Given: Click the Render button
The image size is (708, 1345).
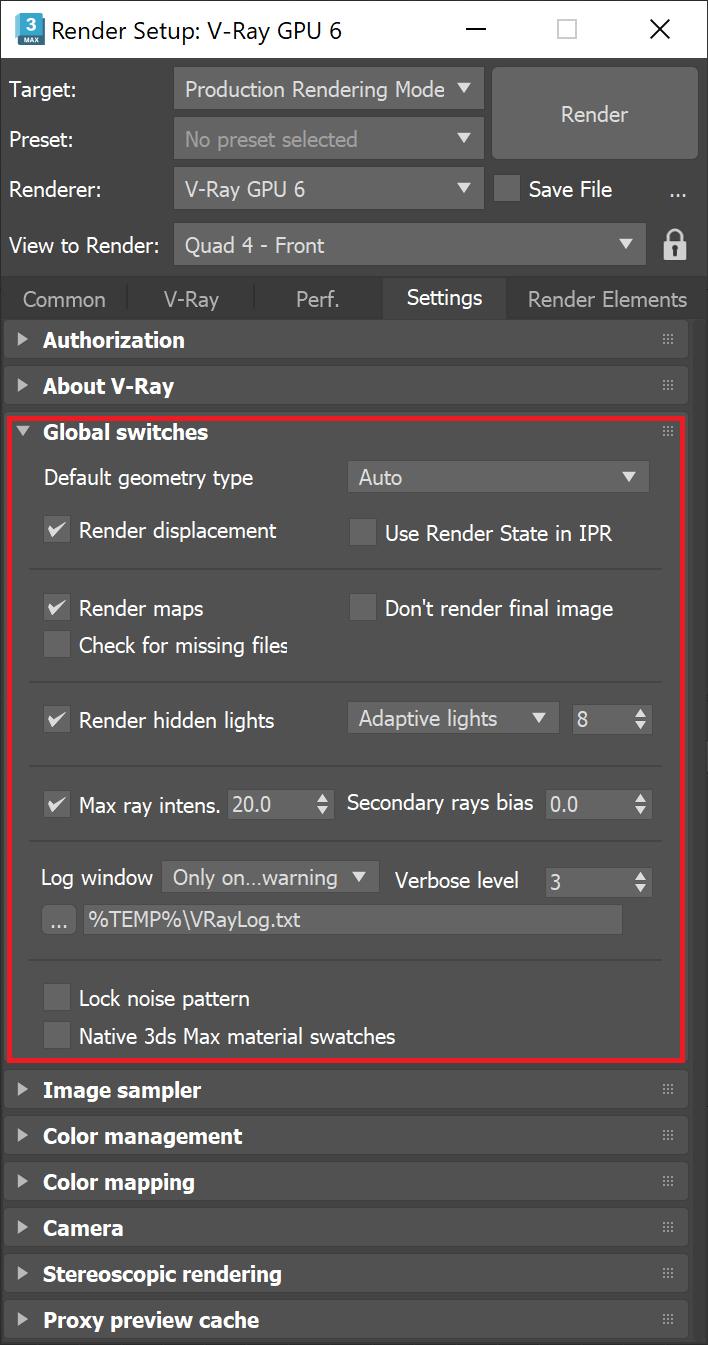Looking at the screenshot, I should 594,114.
